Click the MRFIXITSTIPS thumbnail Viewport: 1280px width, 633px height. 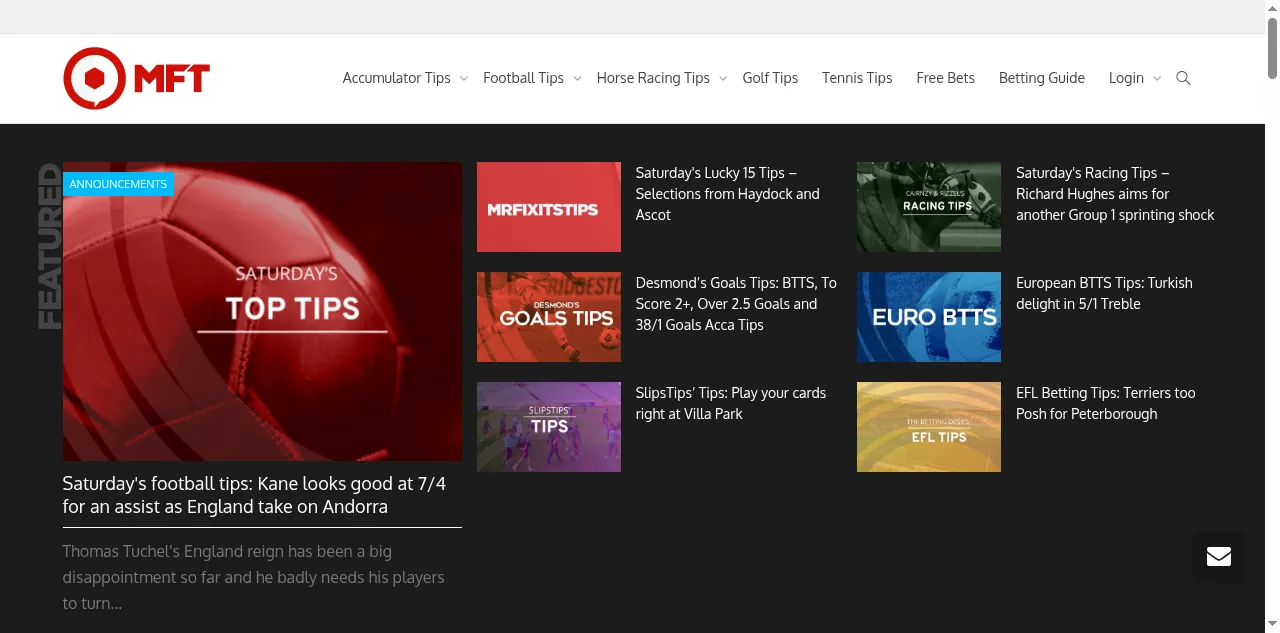coord(548,207)
